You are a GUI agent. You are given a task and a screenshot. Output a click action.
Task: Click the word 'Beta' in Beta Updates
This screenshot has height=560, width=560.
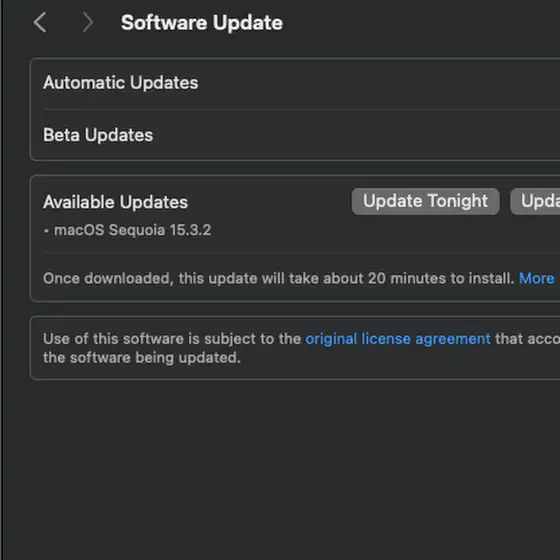pyautogui.click(x=61, y=135)
